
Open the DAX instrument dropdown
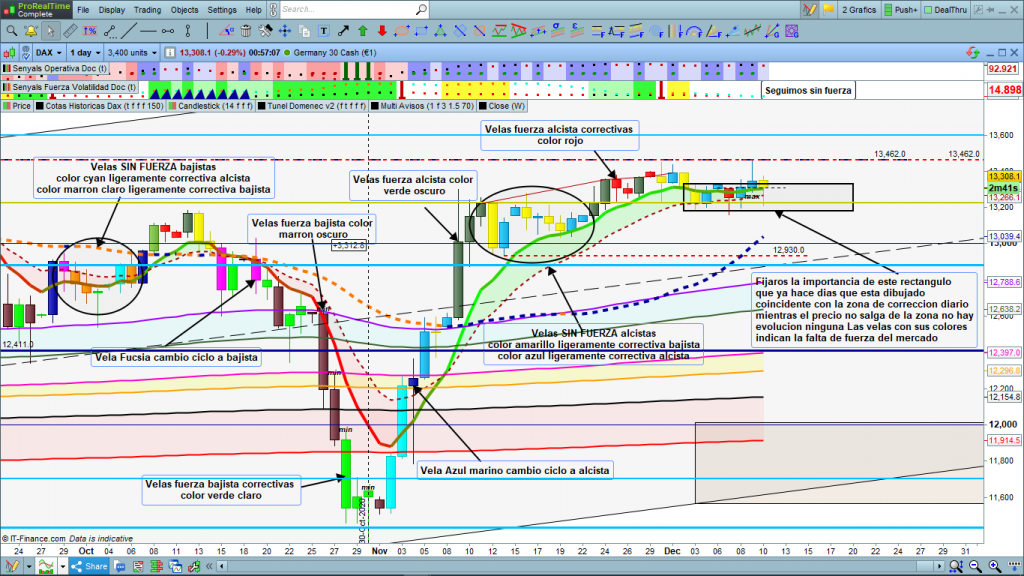pos(48,51)
